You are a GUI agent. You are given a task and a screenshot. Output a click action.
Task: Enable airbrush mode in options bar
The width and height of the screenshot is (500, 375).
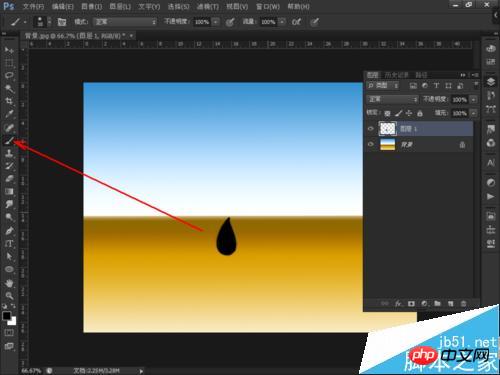[296, 22]
